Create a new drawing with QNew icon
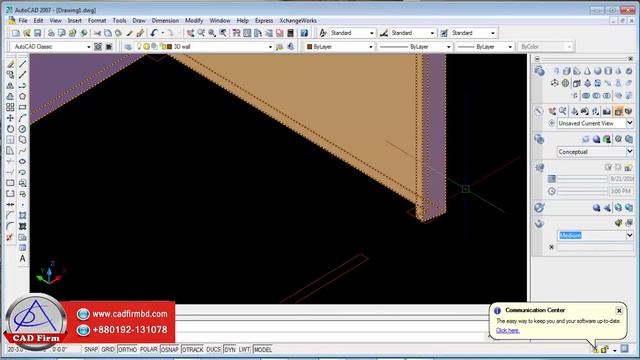 click(x=16, y=33)
